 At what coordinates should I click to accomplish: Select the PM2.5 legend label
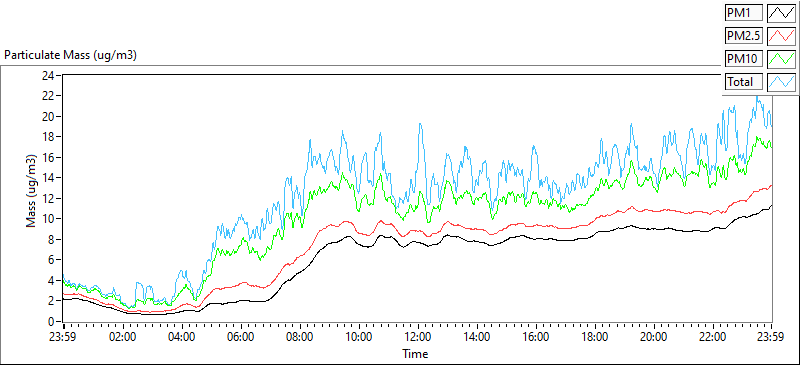(x=743, y=36)
